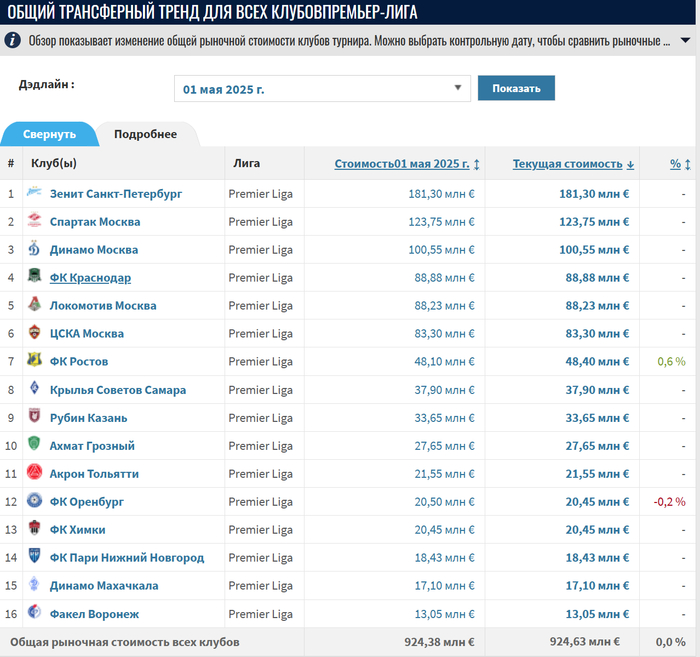Click the Показать button

pos(516,88)
